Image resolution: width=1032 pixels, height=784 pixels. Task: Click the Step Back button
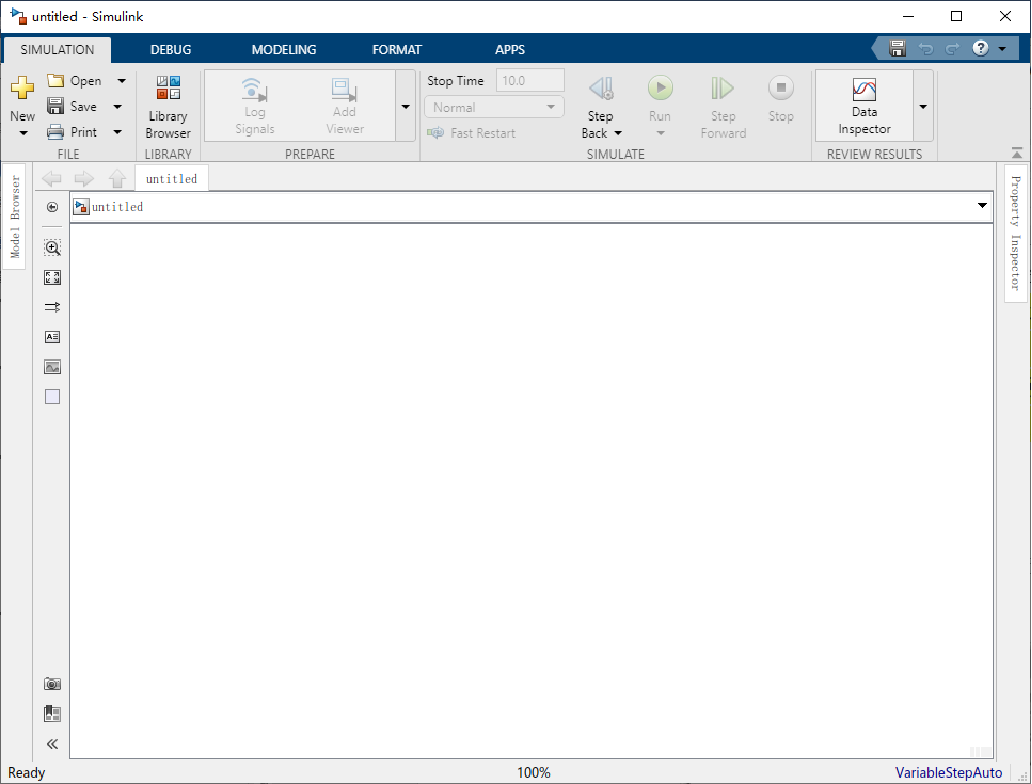[x=601, y=107]
